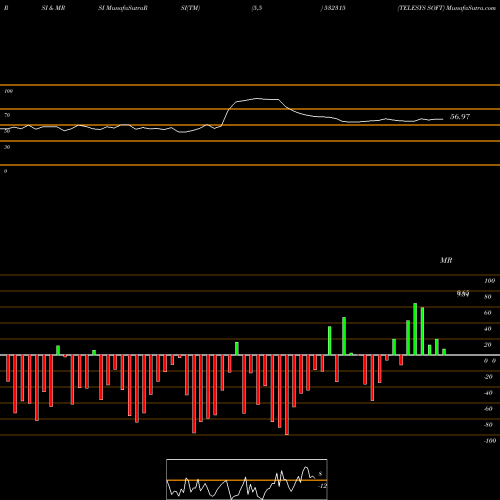Click the -40 label on the MR axis
The image size is (500, 500).
coord(488,393)
